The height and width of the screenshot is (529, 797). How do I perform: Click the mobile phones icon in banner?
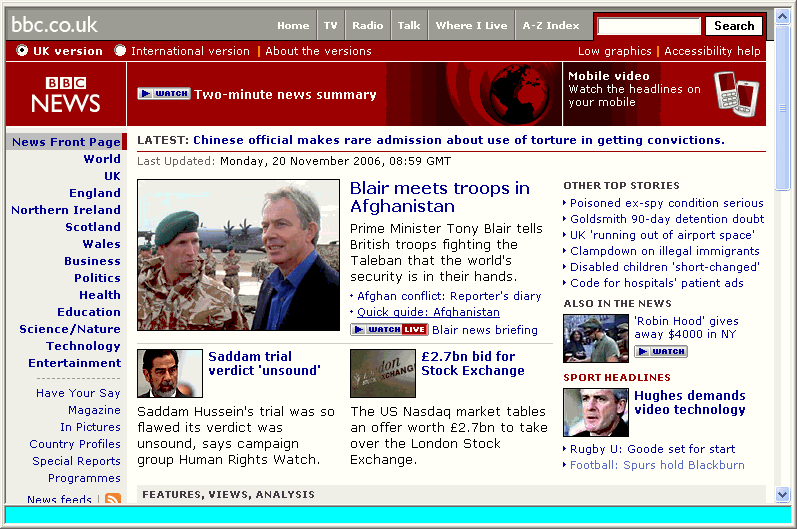[737, 93]
